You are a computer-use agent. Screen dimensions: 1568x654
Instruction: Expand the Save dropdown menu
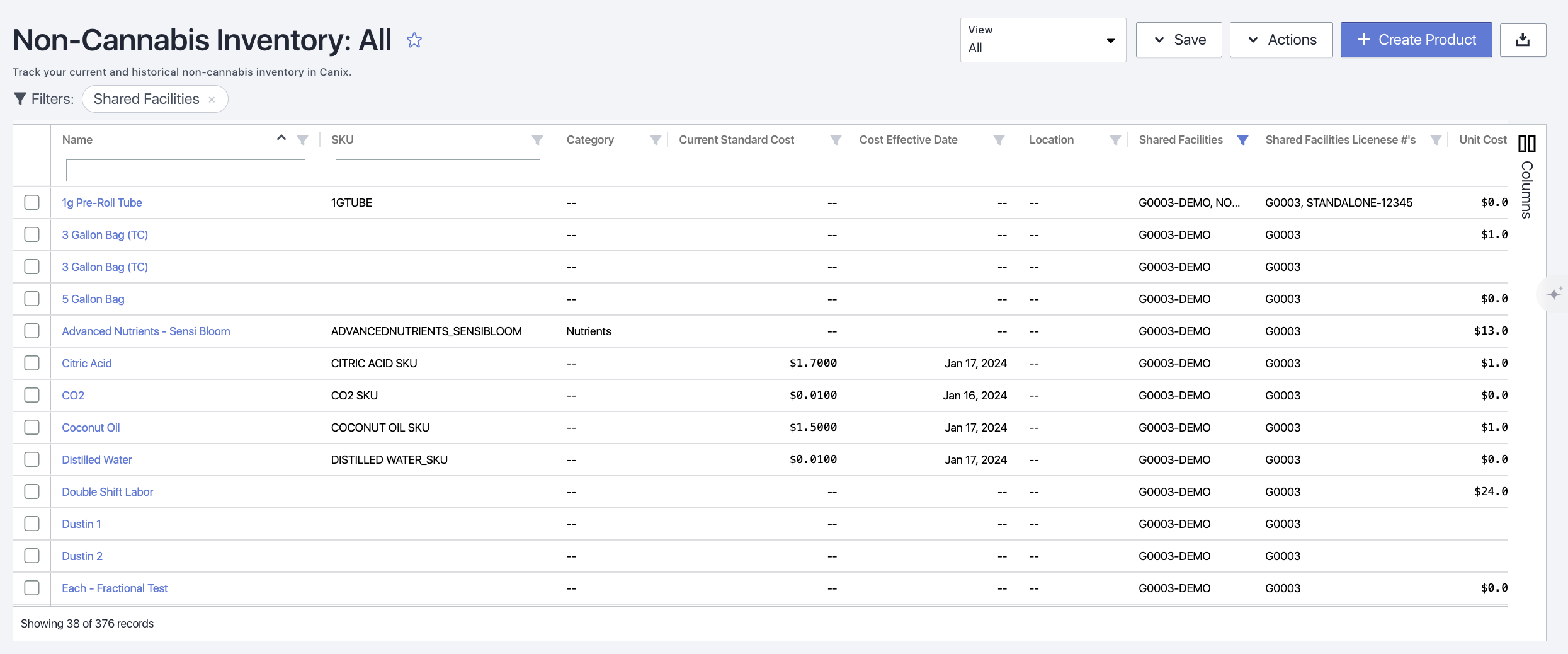coord(1178,40)
